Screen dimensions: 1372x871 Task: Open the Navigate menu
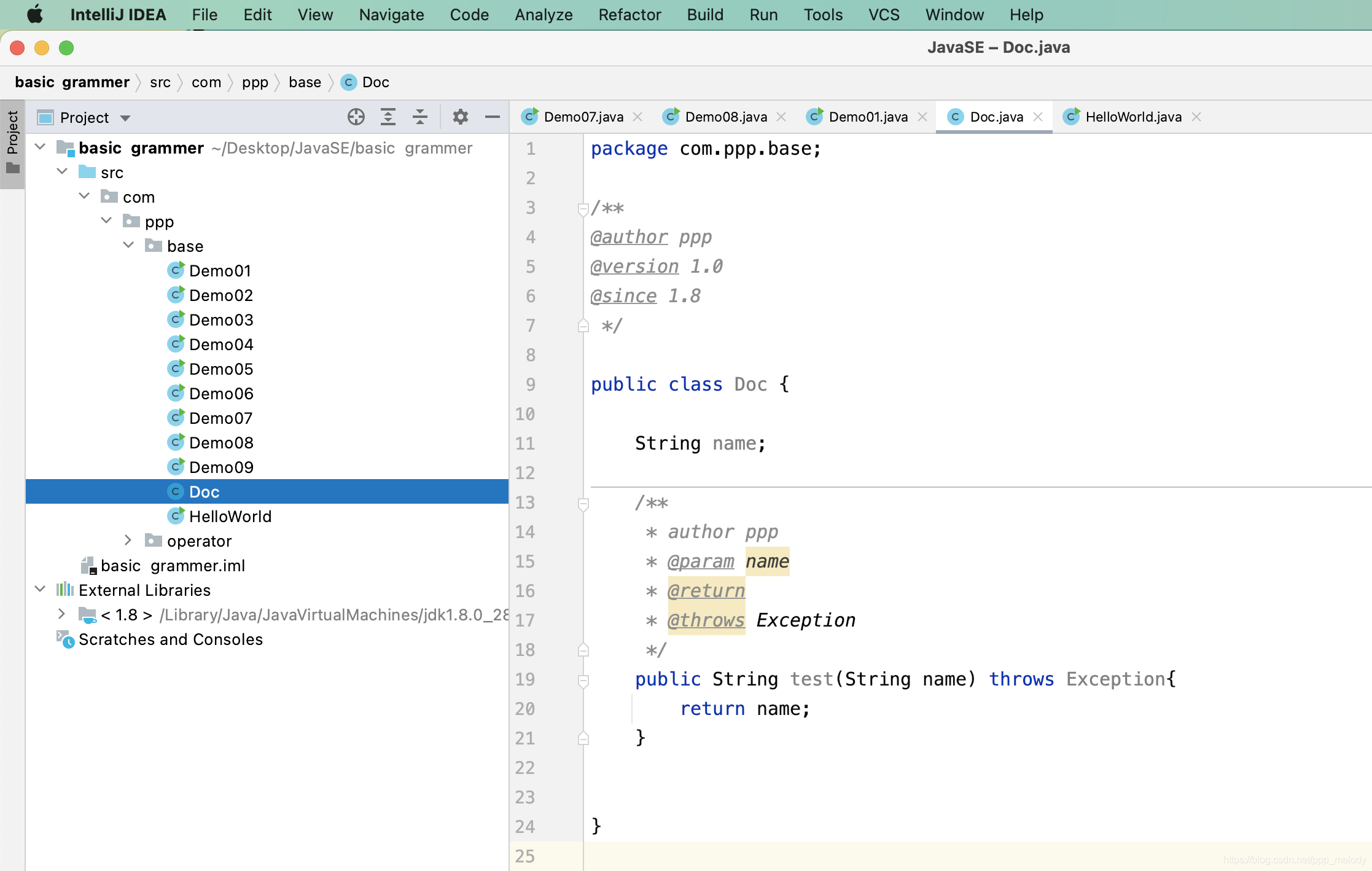[x=391, y=14]
